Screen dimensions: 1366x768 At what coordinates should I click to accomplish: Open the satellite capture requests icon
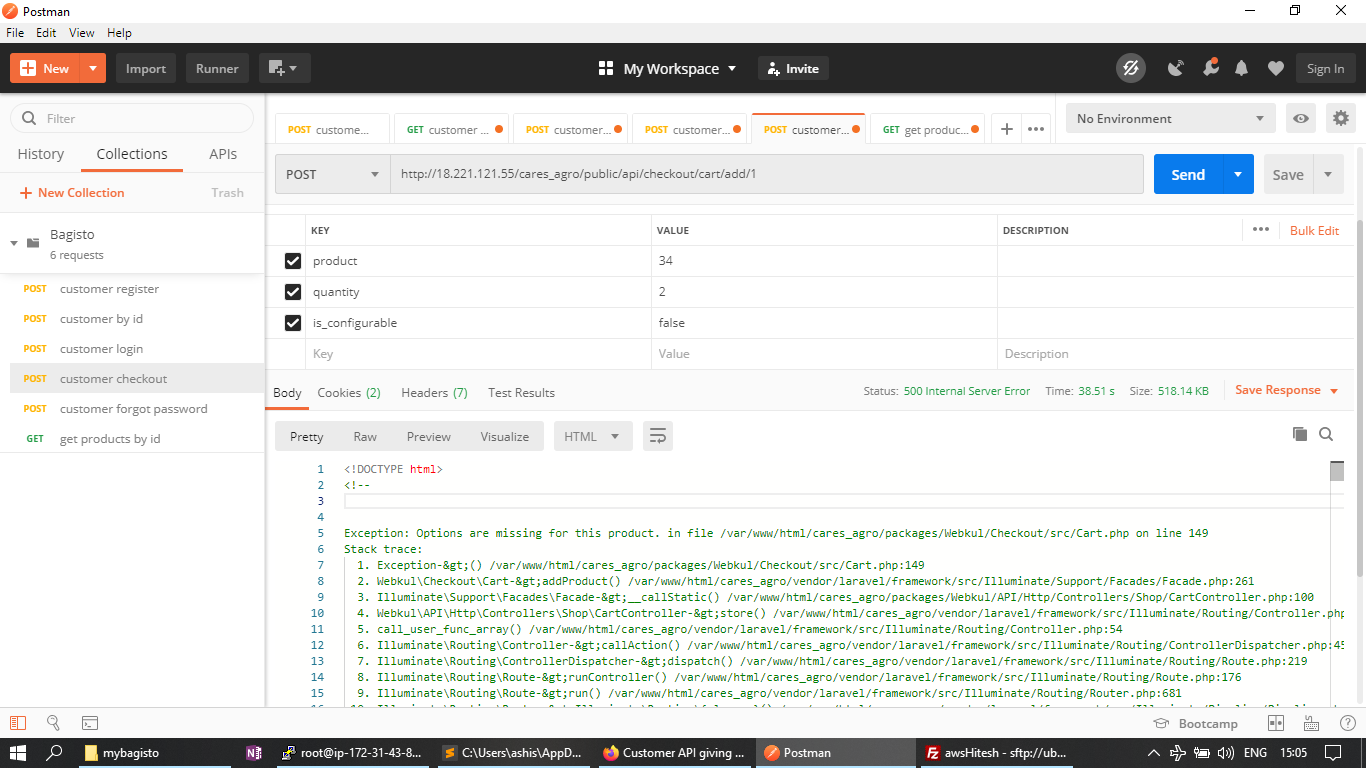[1176, 68]
